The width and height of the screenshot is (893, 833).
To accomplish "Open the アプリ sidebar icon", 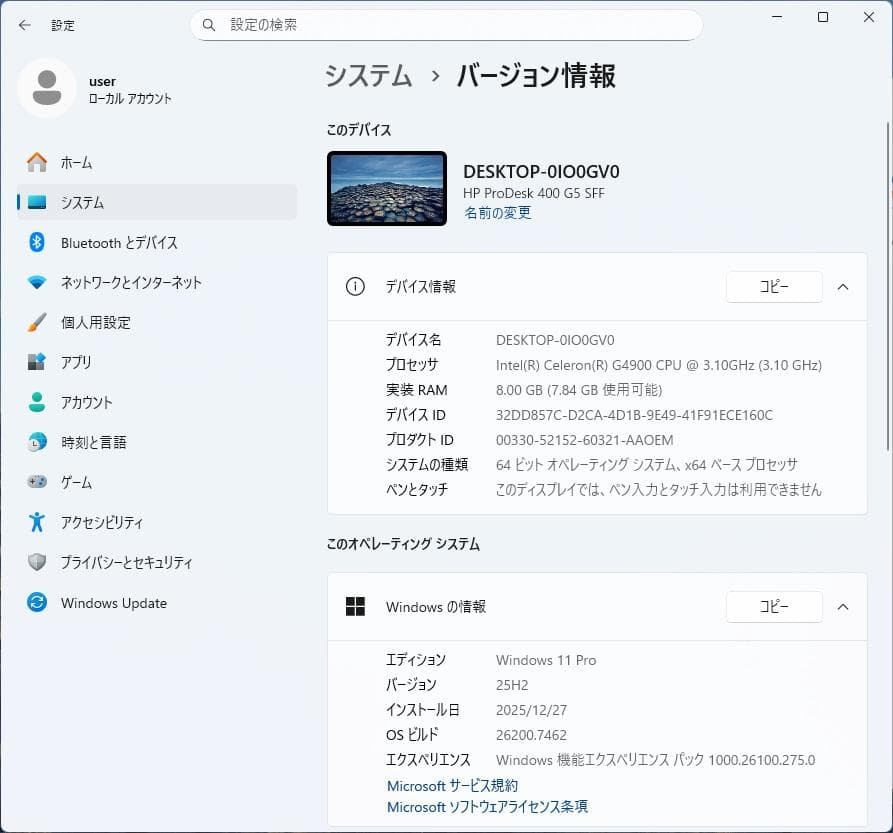I will pyautogui.click(x=39, y=362).
